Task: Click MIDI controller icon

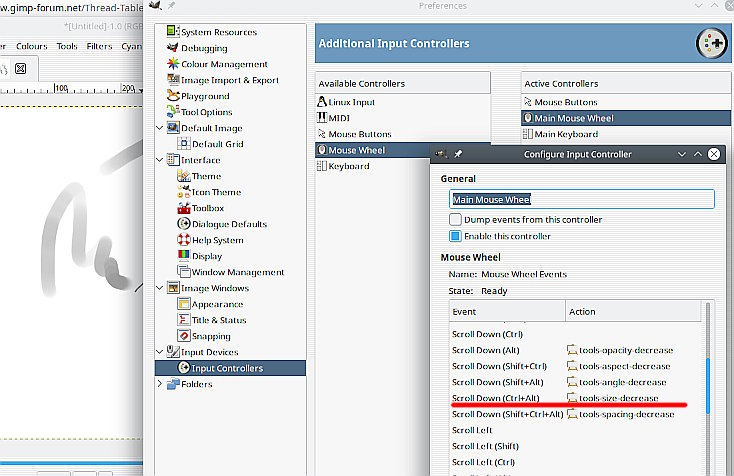Action: (x=322, y=117)
